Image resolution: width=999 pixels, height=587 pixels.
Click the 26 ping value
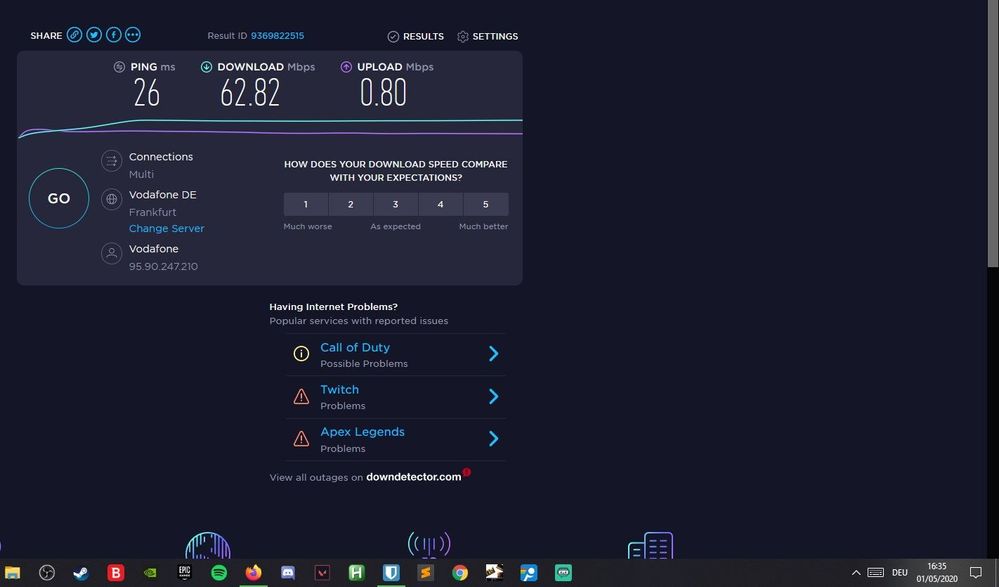[x=147, y=93]
